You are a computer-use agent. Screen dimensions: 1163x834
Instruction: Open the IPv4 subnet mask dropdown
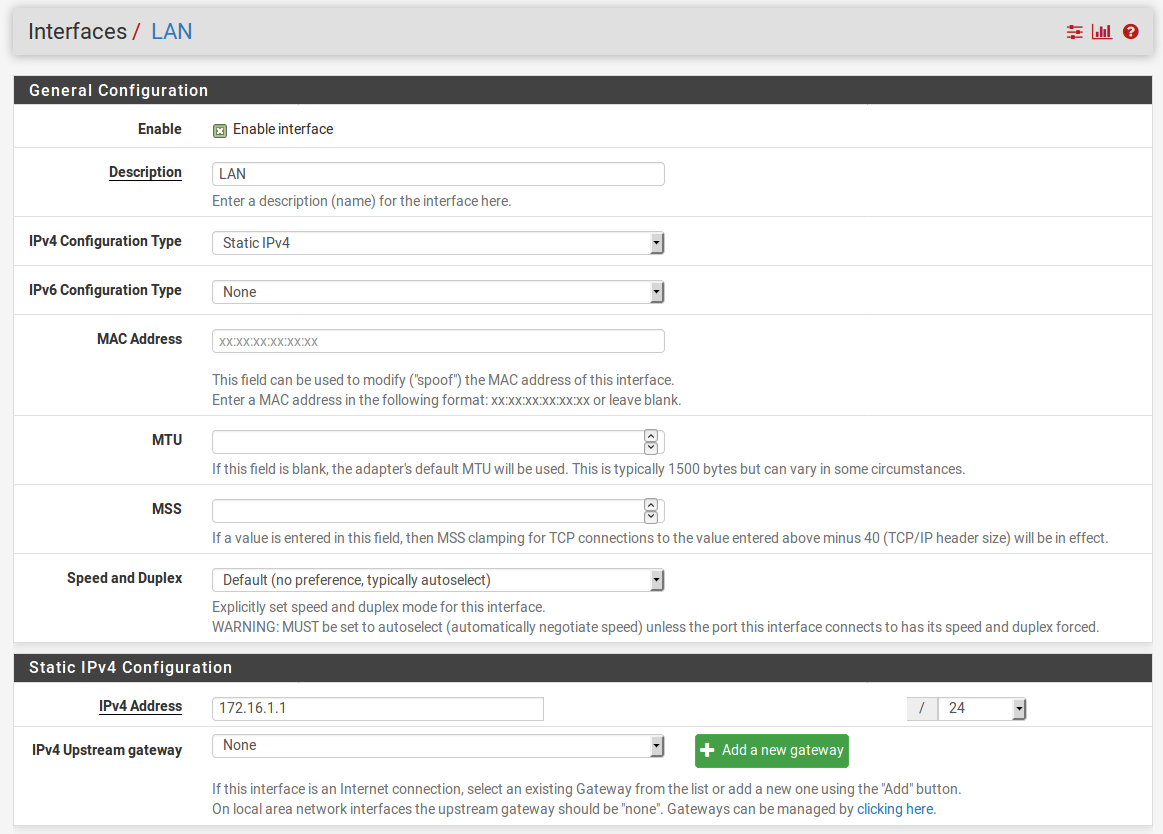981,708
